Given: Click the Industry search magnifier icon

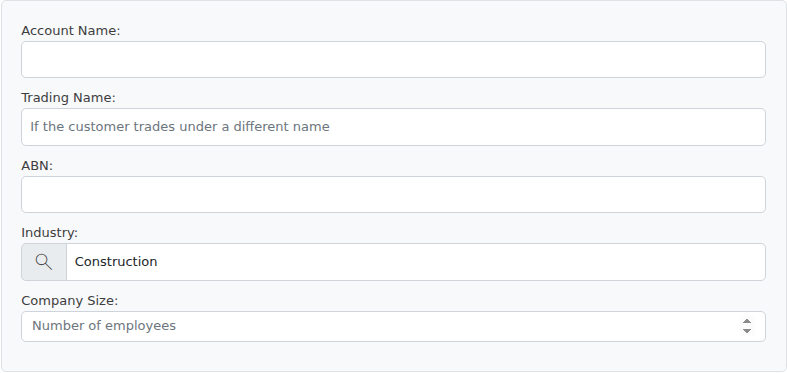Looking at the screenshot, I should pyautogui.click(x=44, y=262).
